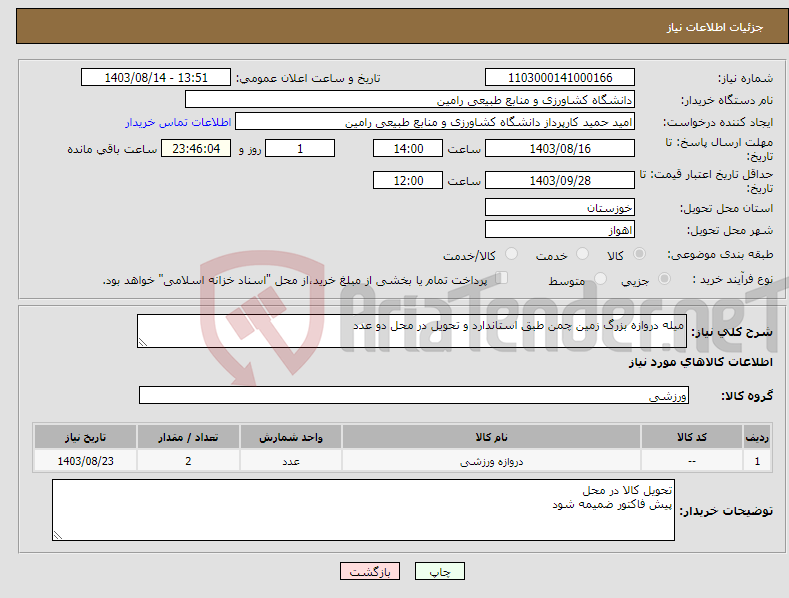Select the خدمت radio button
This screenshot has height=598, width=789.
click(x=582, y=254)
